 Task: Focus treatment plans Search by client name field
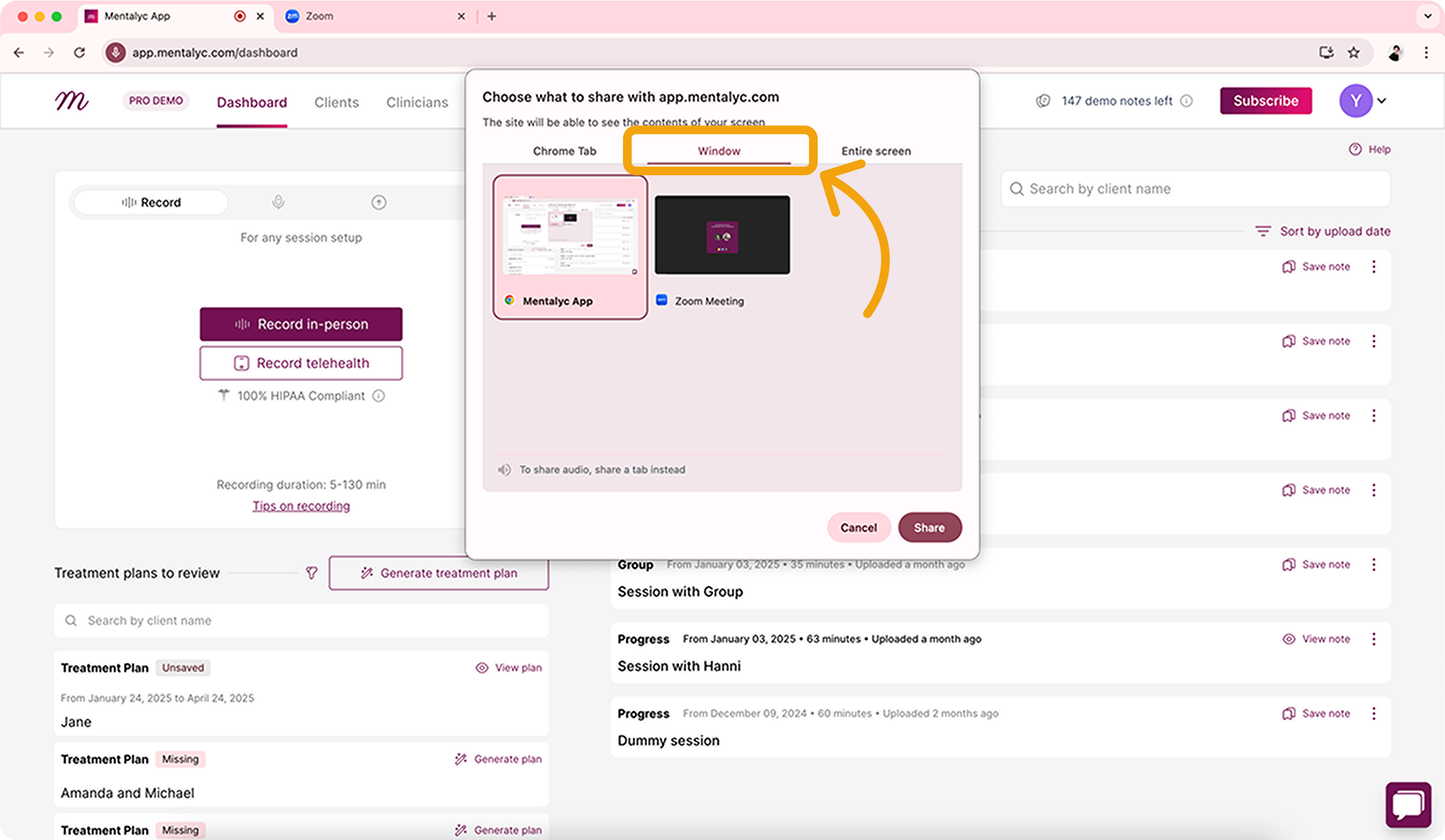click(x=301, y=621)
